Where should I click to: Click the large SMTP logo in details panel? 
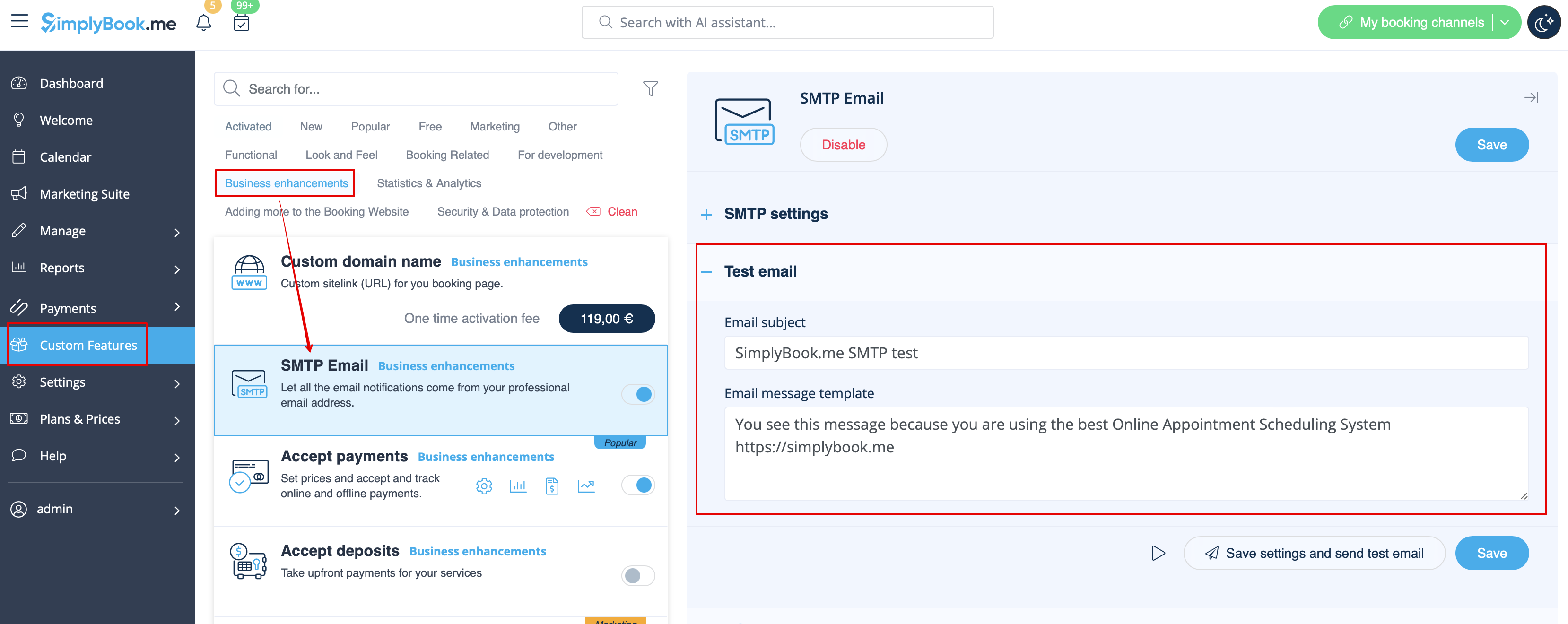[x=744, y=122]
